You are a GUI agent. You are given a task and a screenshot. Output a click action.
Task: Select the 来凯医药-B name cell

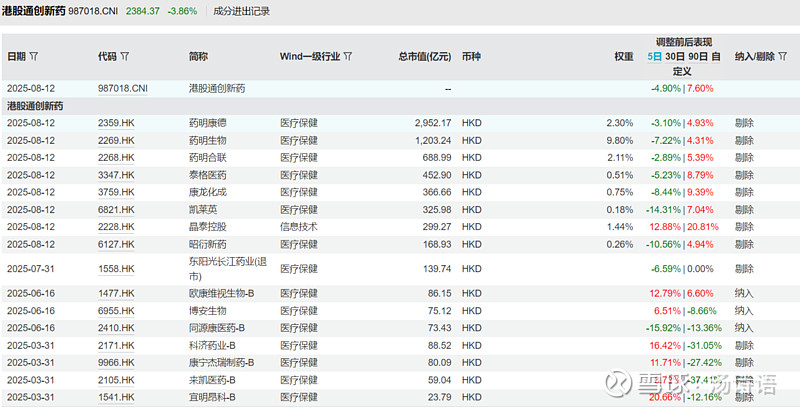(212, 380)
